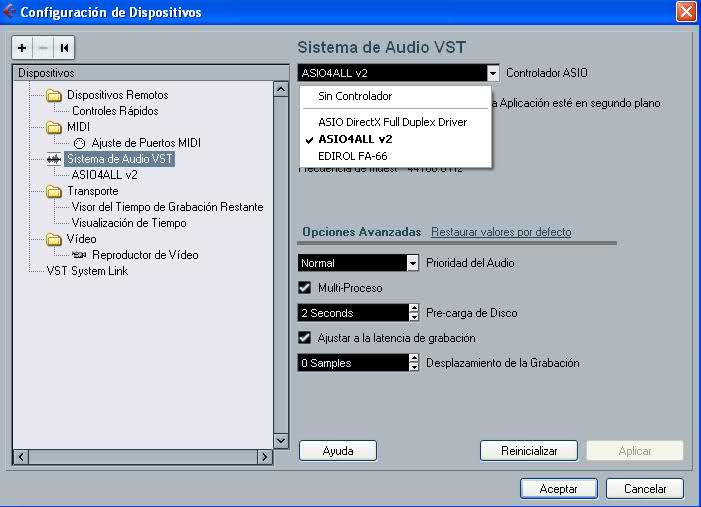Image resolution: width=701 pixels, height=507 pixels.
Task: Select the MIDI tree label
Action: (x=78, y=127)
